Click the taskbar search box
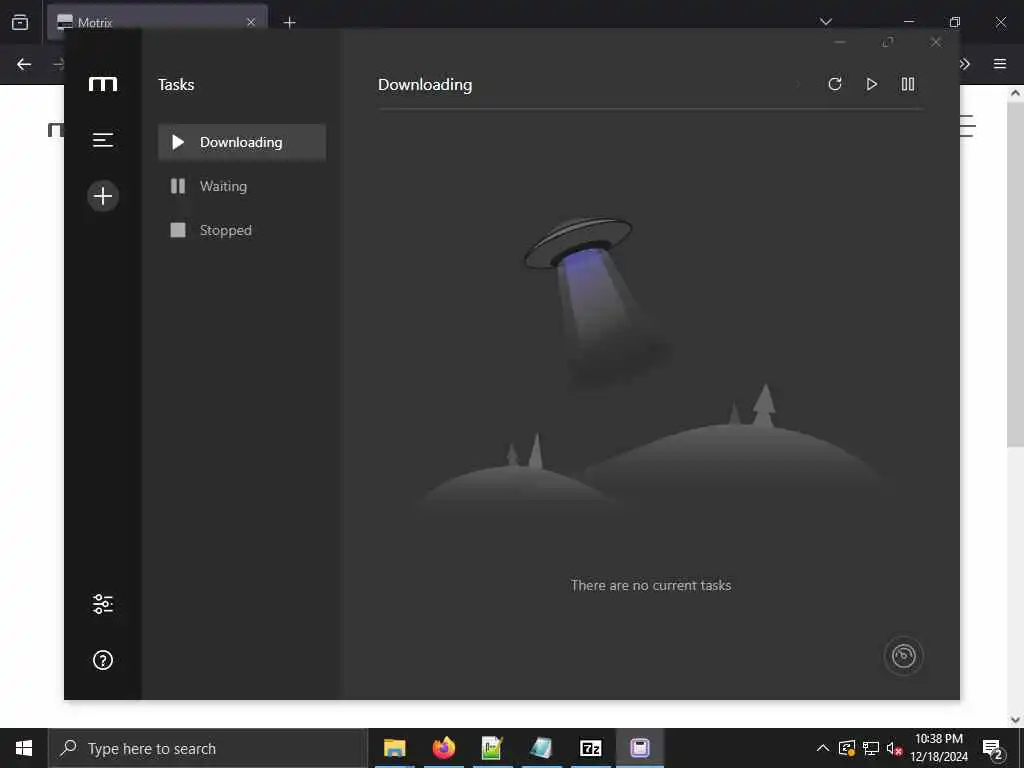 tap(208, 748)
